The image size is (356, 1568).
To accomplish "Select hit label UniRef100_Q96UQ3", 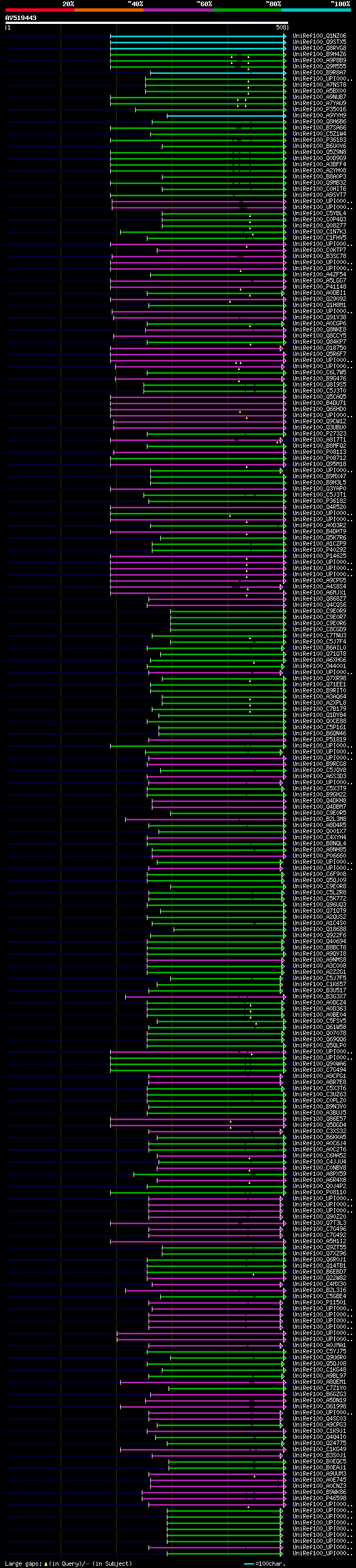I will coord(319,904).
